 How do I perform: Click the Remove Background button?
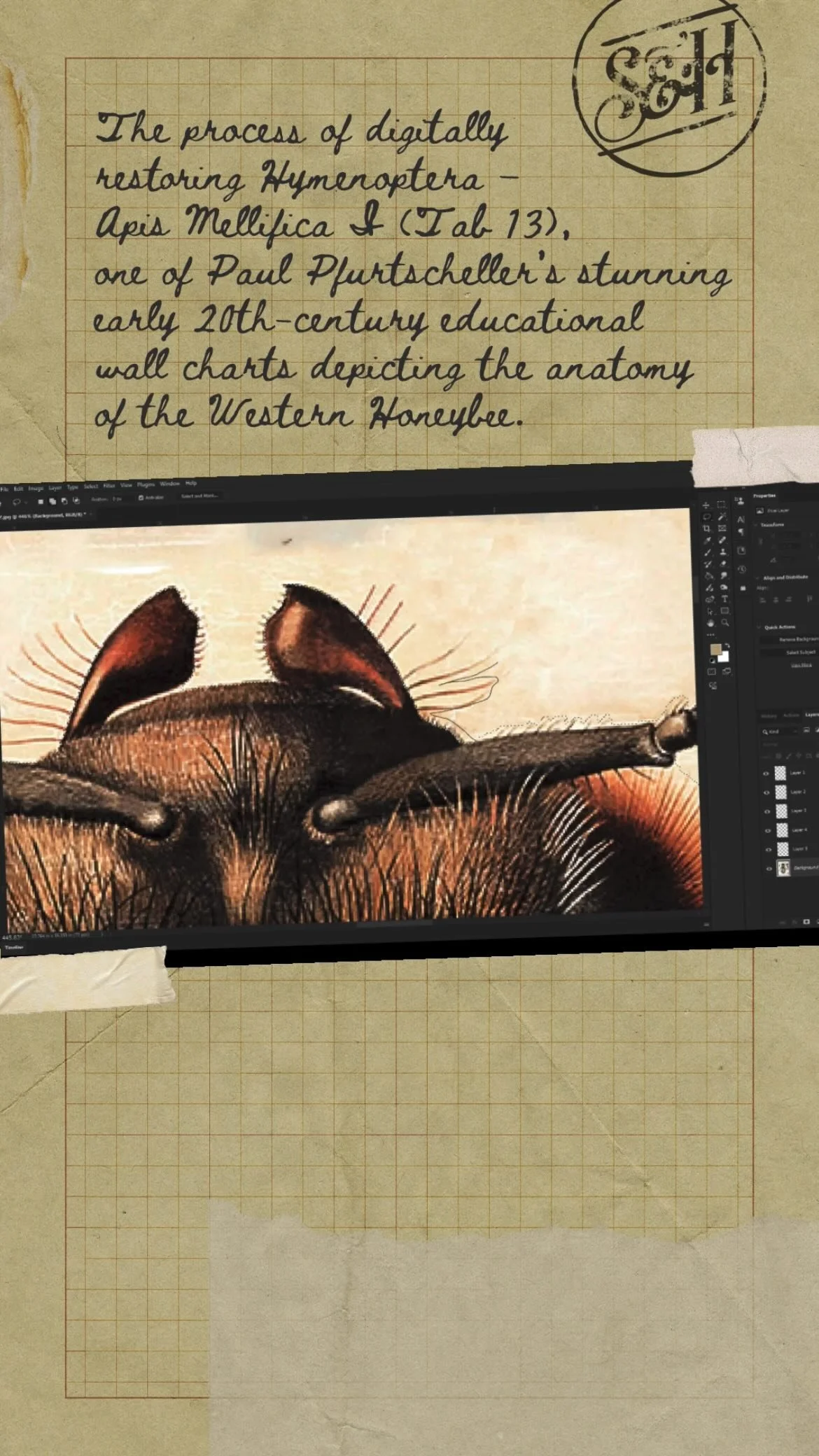[x=791, y=639]
